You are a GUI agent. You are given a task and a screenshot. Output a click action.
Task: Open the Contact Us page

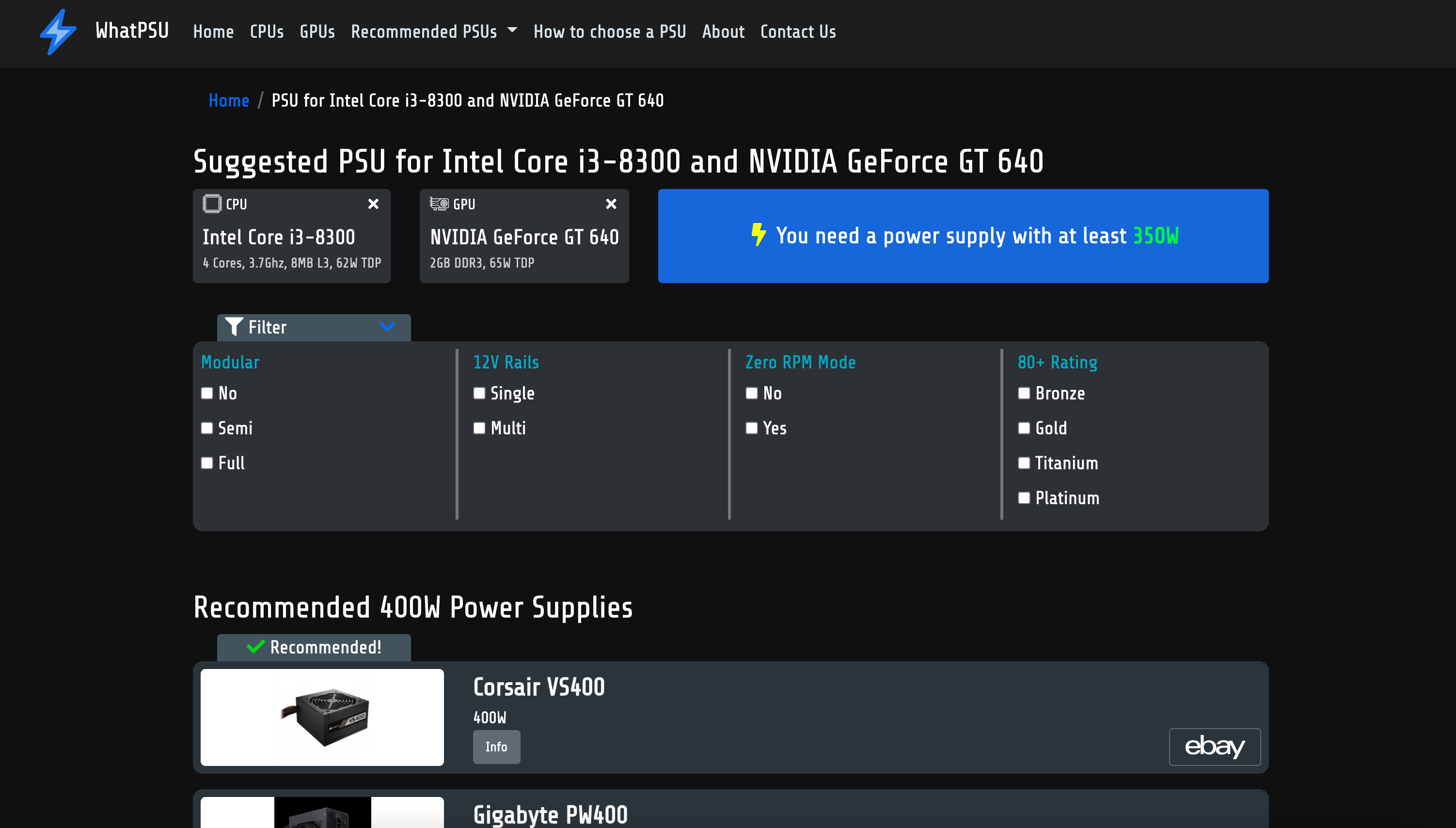(x=798, y=32)
